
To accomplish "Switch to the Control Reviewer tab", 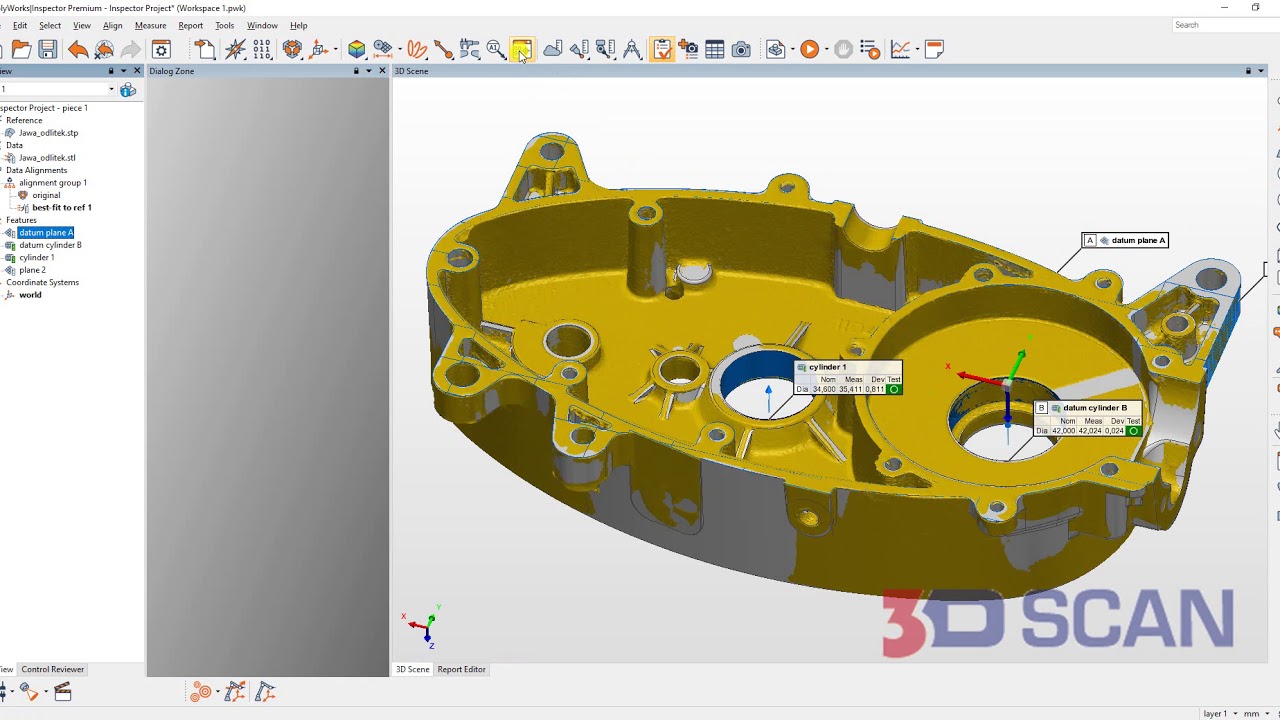I will (52, 669).
